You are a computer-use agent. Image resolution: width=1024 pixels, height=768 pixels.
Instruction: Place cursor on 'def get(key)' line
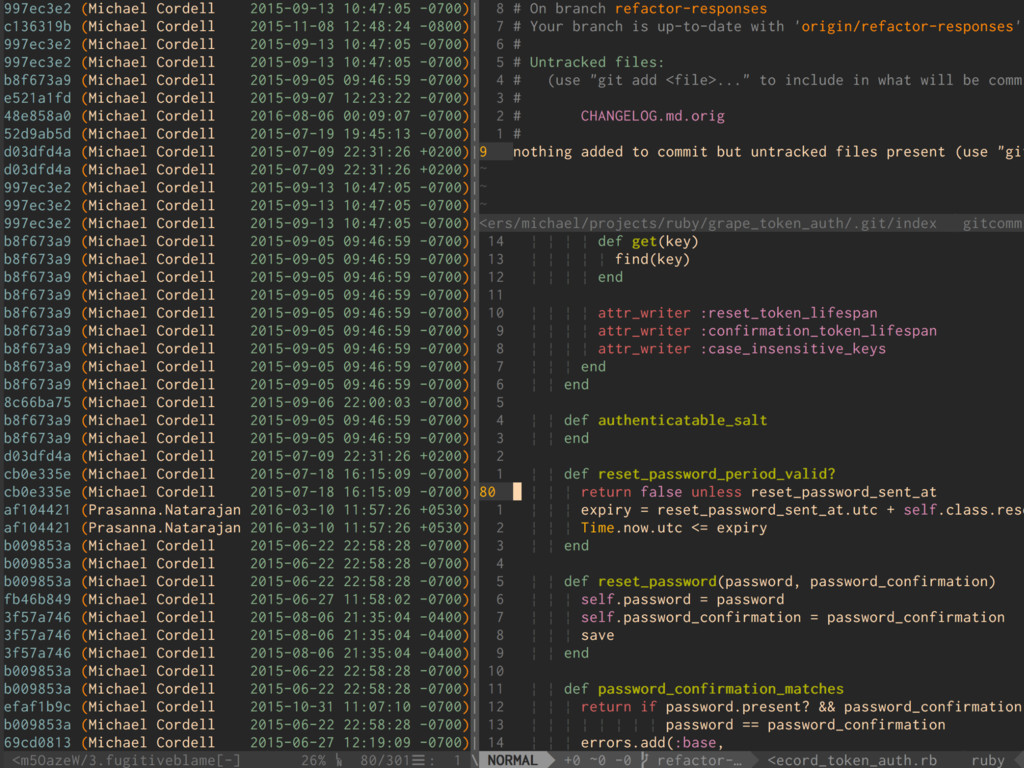pyautogui.click(x=648, y=242)
